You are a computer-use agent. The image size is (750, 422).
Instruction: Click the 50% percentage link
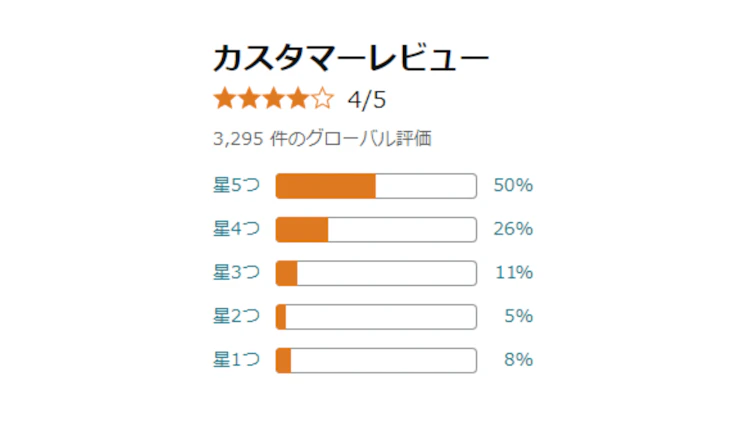(x=513, y=186)
